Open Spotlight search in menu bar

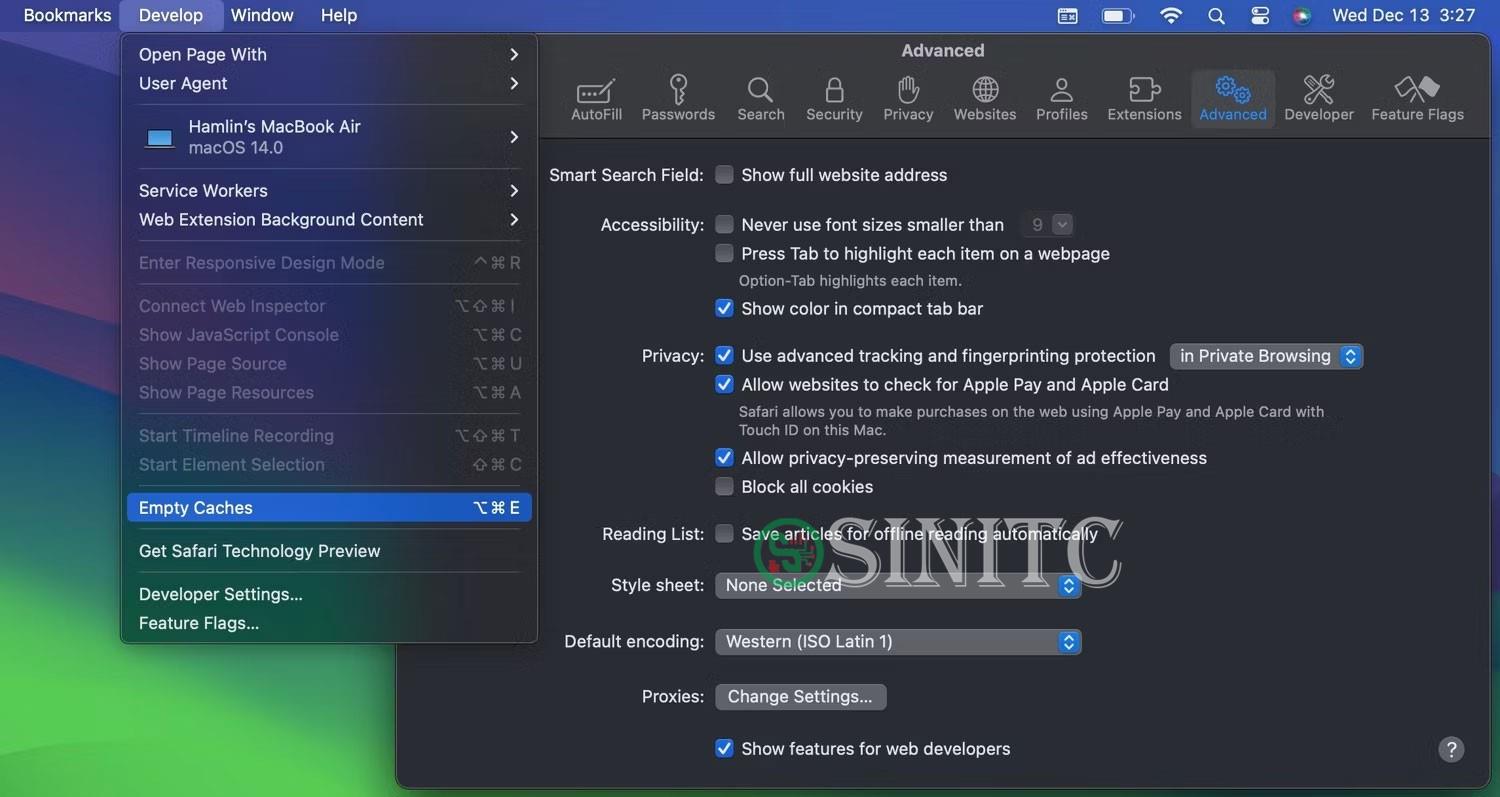1216,15
